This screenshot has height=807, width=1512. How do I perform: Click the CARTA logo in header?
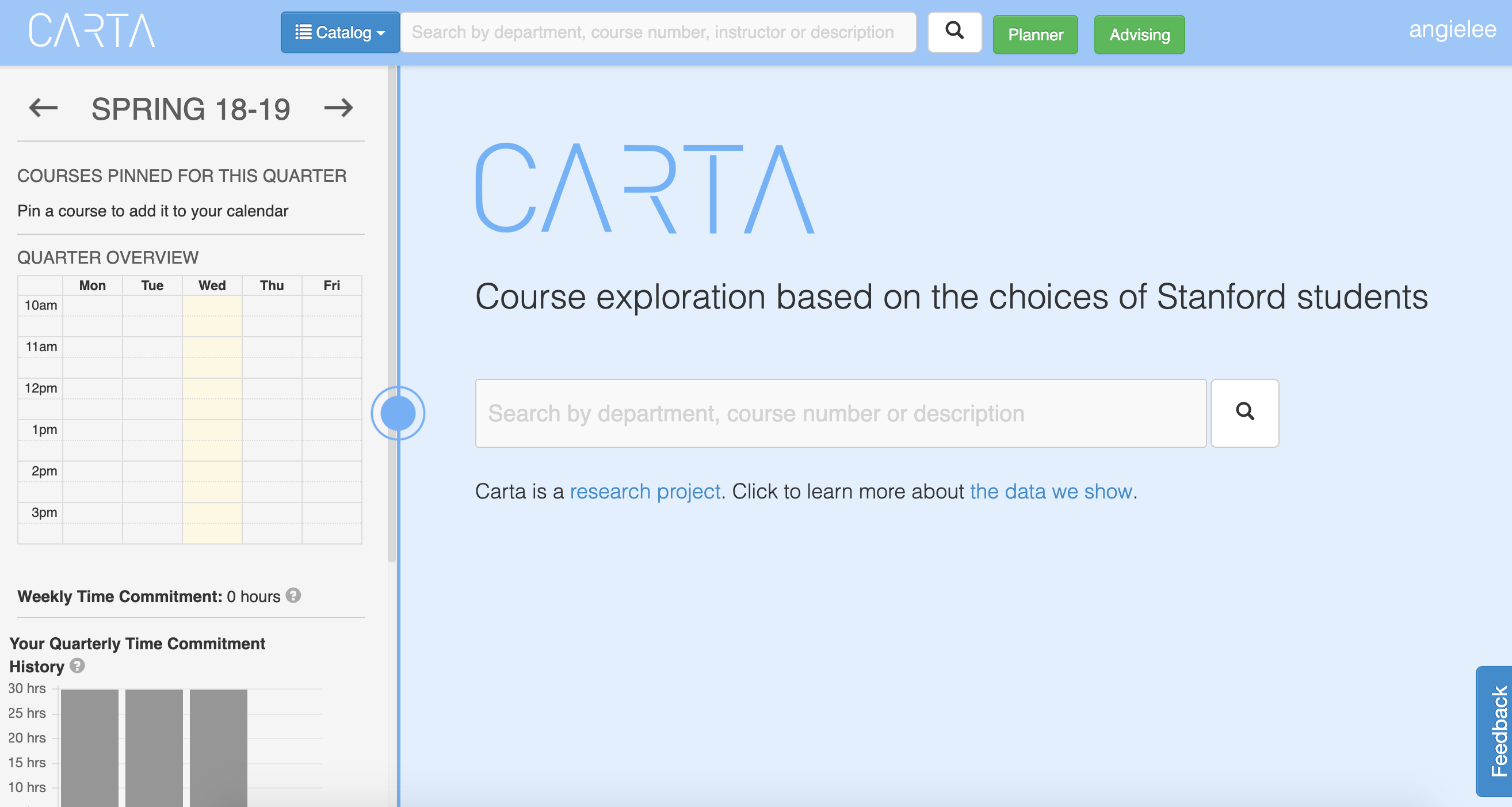click(92, 31)
